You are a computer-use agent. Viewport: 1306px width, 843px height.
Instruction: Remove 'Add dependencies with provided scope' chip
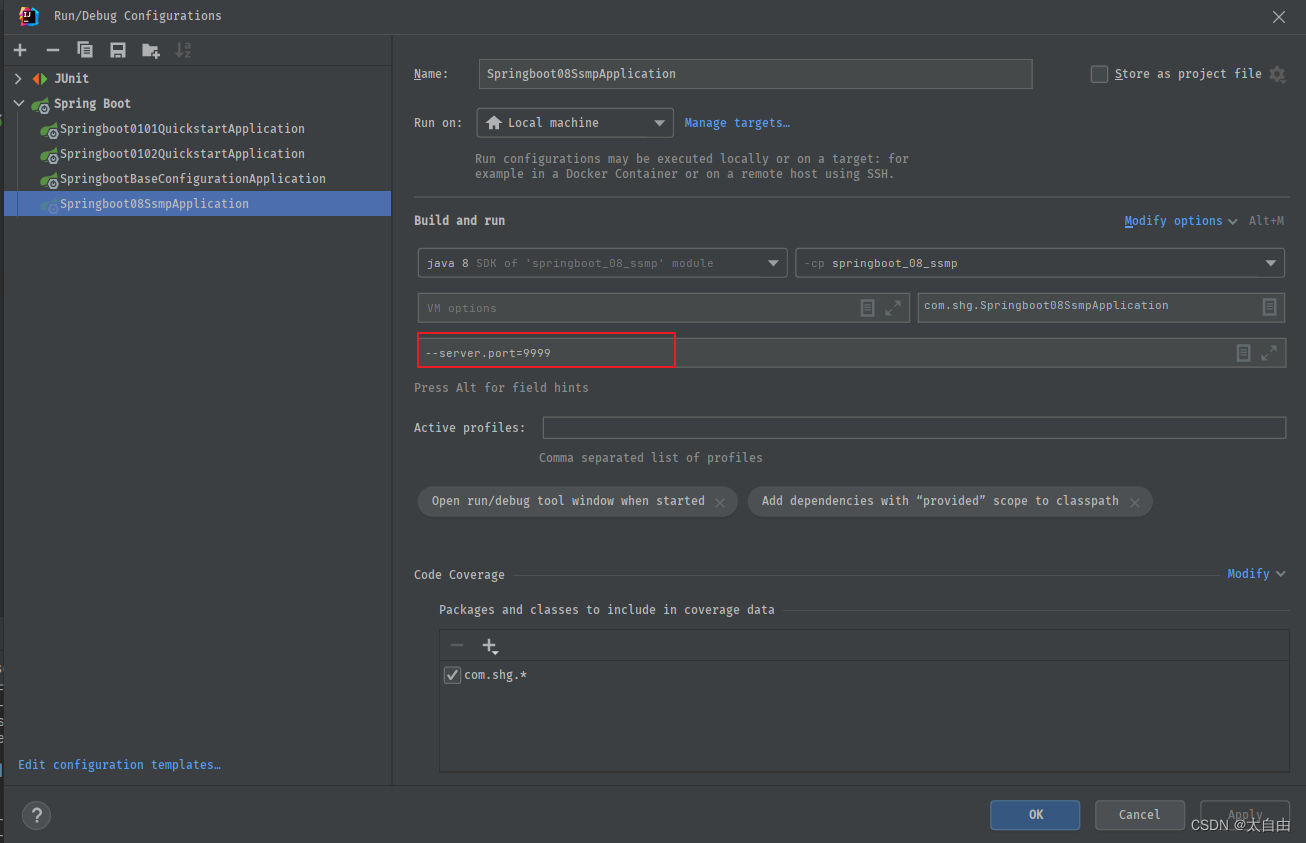click(x=1134, y=502)
